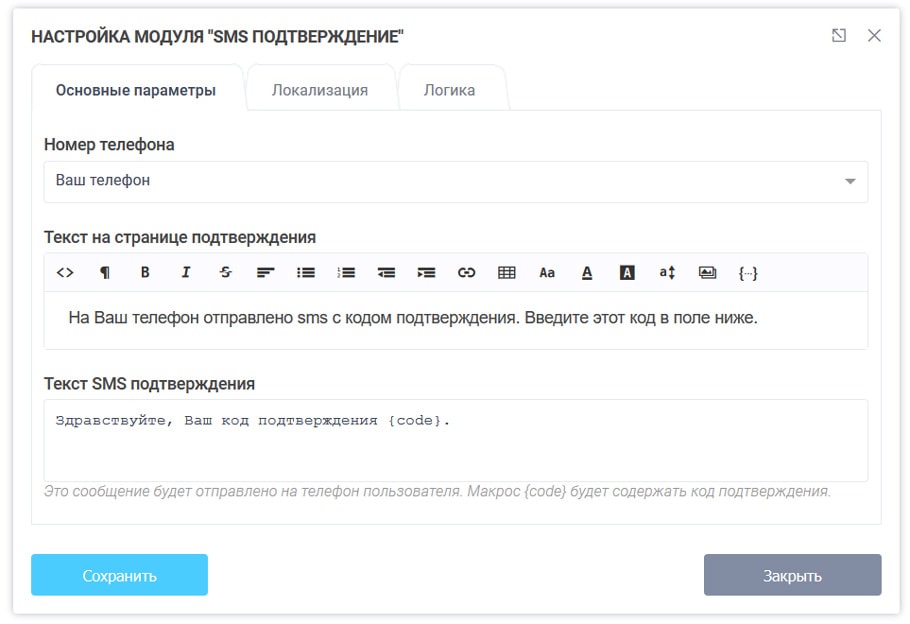Switch to the Локализация tab
The image size is (910, 624).
[322, 89]
